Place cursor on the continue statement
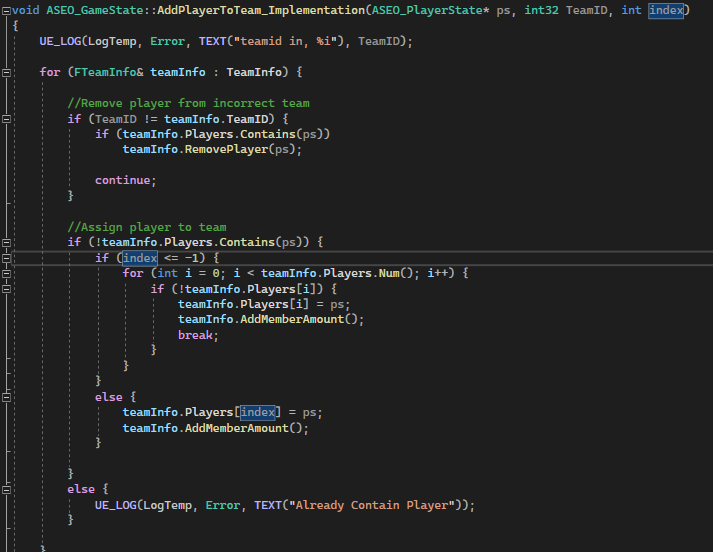Image resolution: width=713 pixels, height=552 pixels. pyautogui.click(x=125, y=180)
